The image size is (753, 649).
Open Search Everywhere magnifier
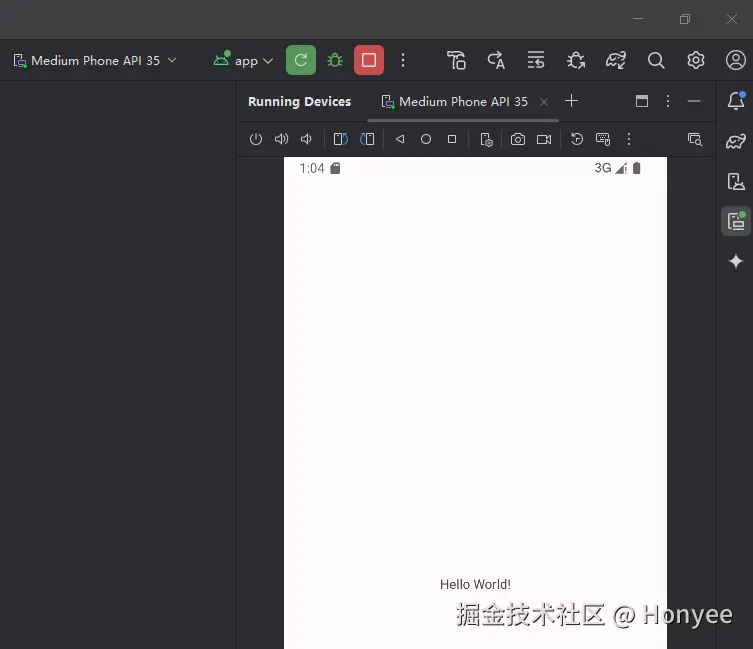656,61
